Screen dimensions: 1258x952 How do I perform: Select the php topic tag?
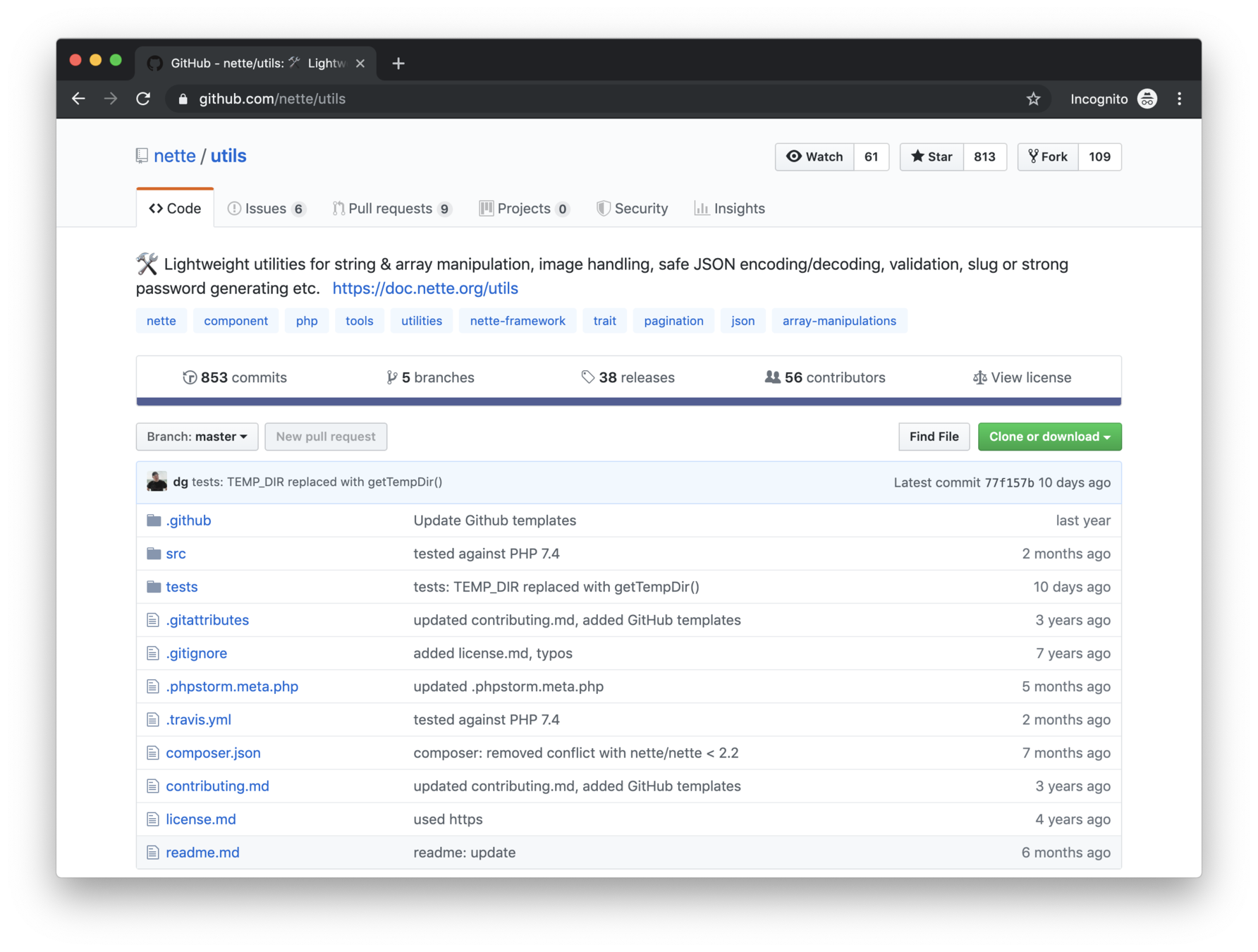pyautogui.click(x=307, y=321)
